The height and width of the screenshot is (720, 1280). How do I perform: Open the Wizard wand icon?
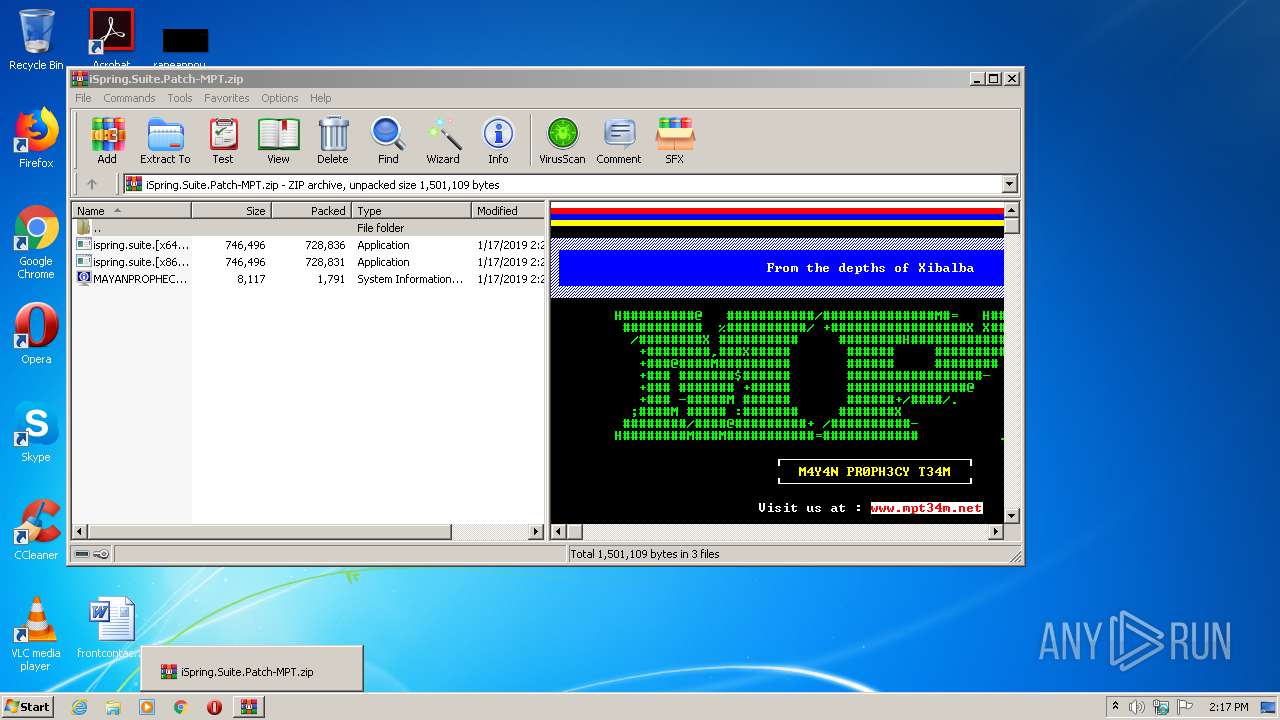pos(443,140)
